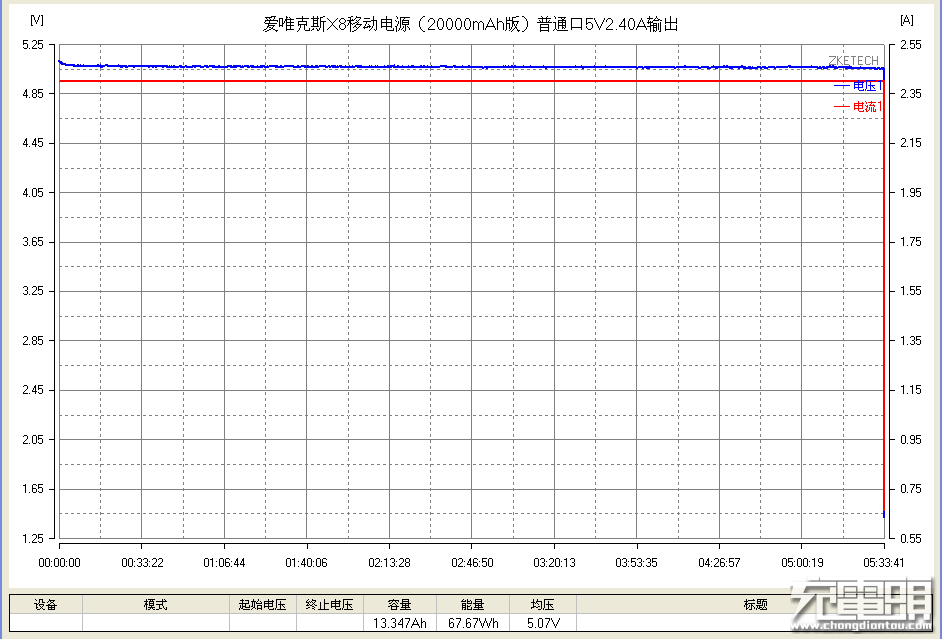This screenshot has height=639, width=942.
Task: Select the 5.07V average voltage cell
Action: 542,623
